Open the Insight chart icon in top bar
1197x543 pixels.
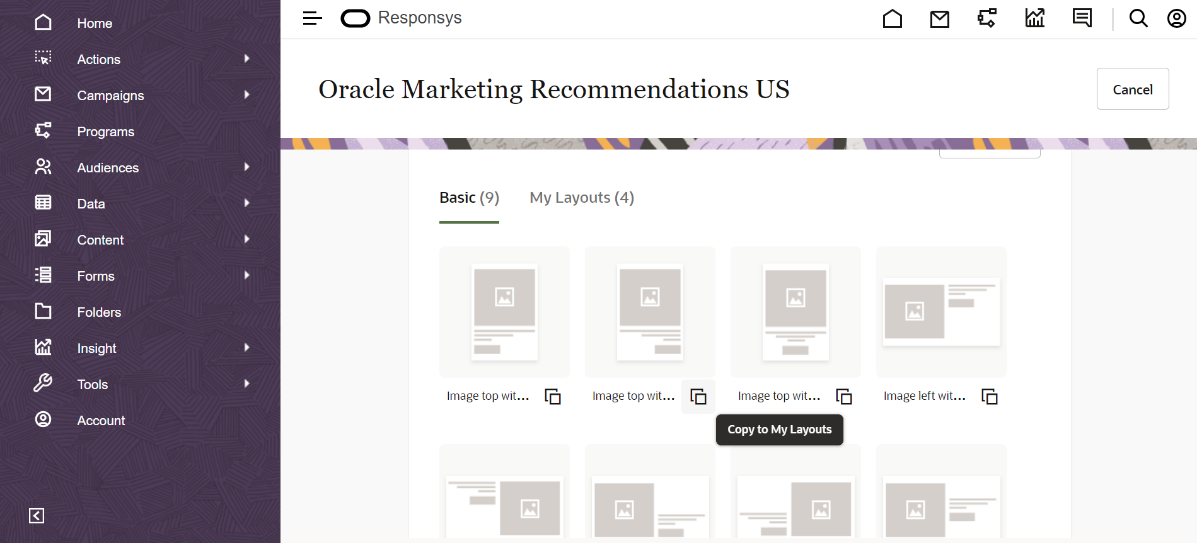(x=1034, y=18)
